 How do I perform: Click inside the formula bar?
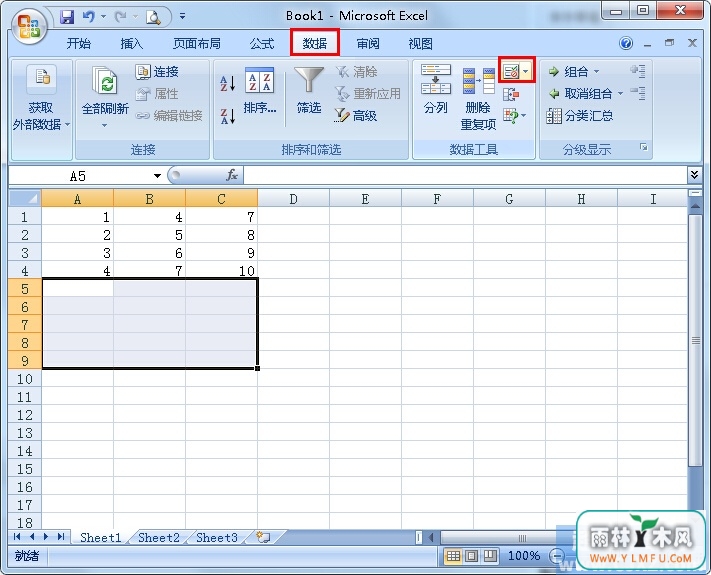point(465,175)
